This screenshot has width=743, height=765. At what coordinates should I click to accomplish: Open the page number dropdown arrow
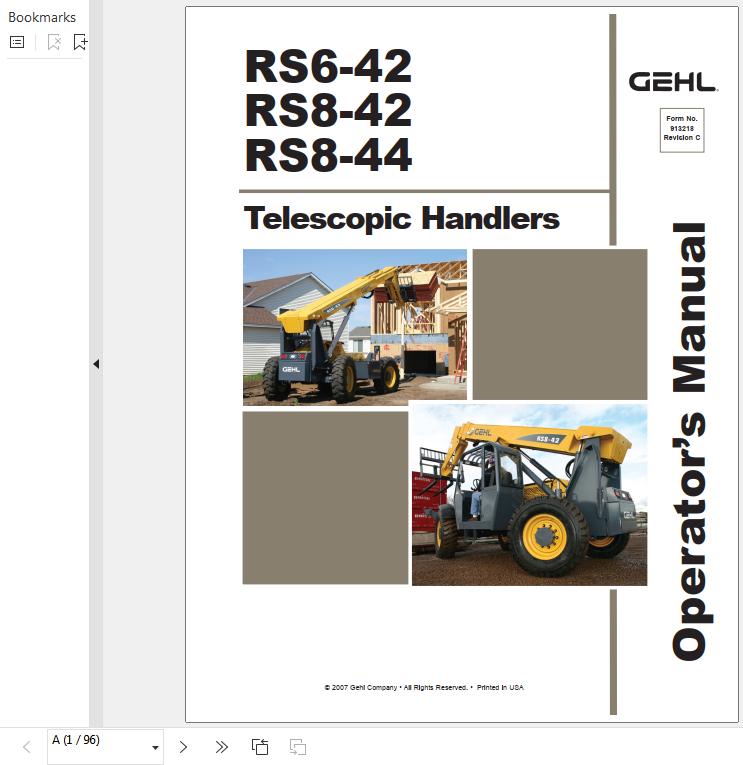(x=155, y=747)
